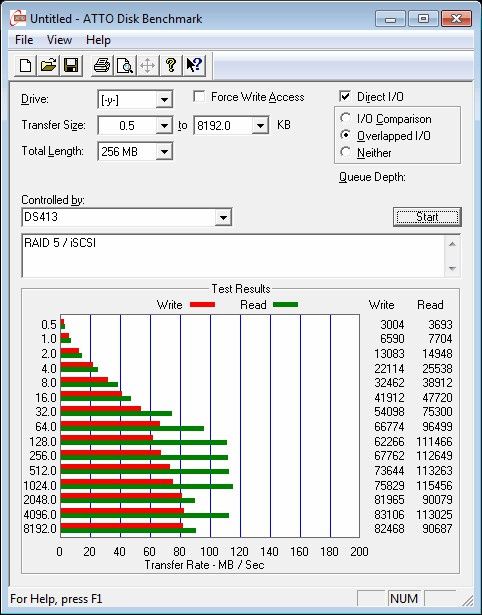Activate the context help arrow icon
Viewport: 482px width, 615px height.
click(x=194, y=65)
